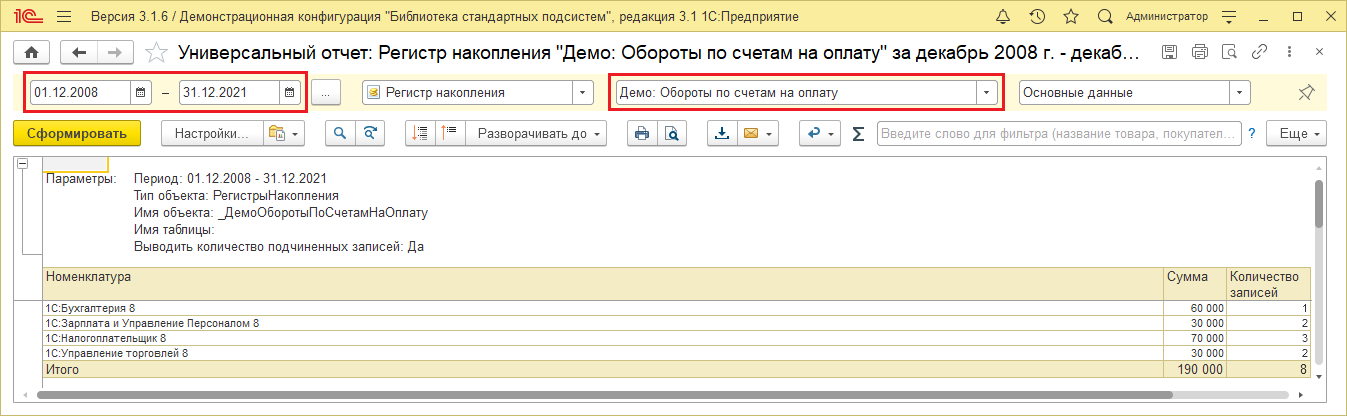Close the report tab with X
Screen dimensions: 1347x416
(1319, 52)
